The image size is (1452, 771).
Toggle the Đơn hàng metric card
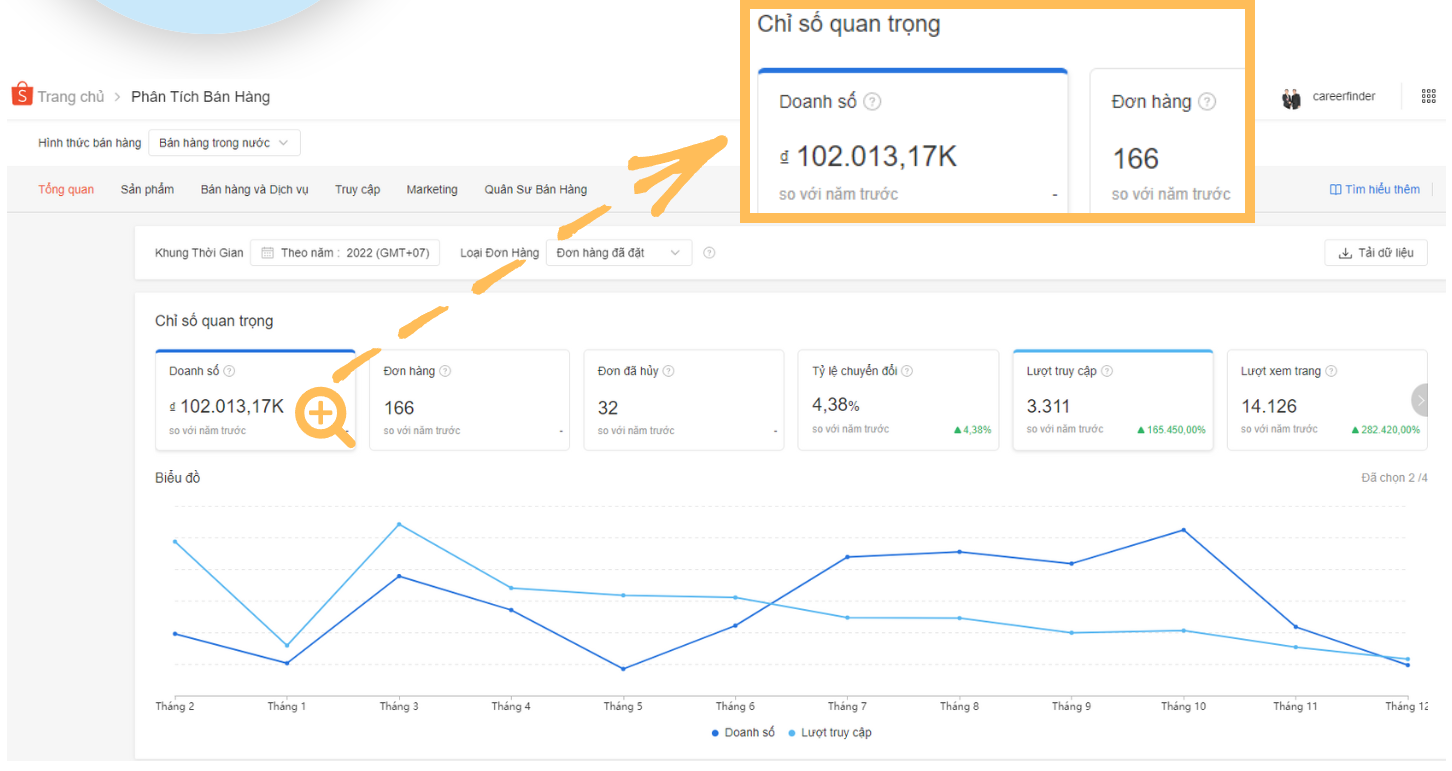pos(469,400)
